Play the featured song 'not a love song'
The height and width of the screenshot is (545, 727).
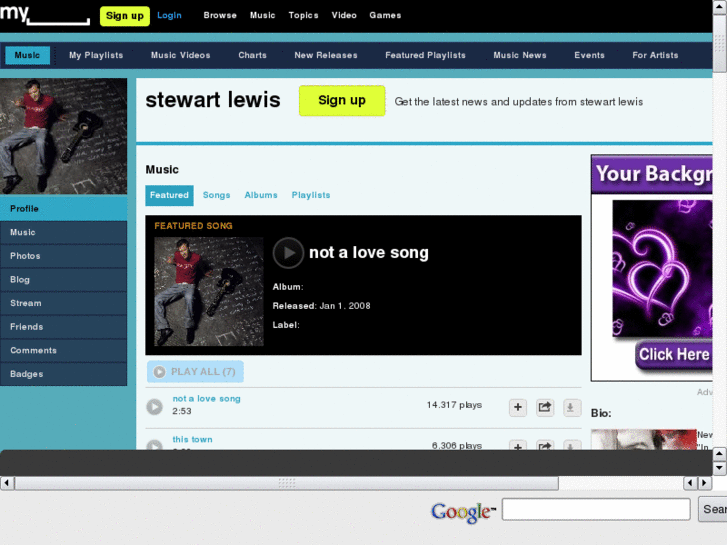tap(288, 253)
